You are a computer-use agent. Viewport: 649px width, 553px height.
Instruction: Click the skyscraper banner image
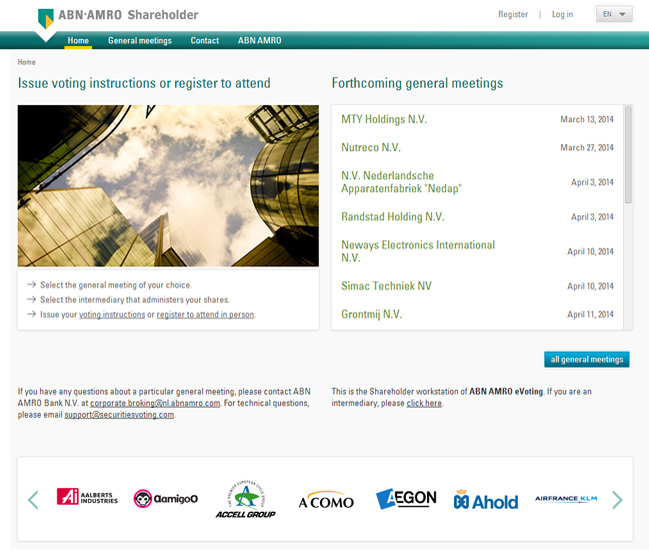[x=168, y=185]
